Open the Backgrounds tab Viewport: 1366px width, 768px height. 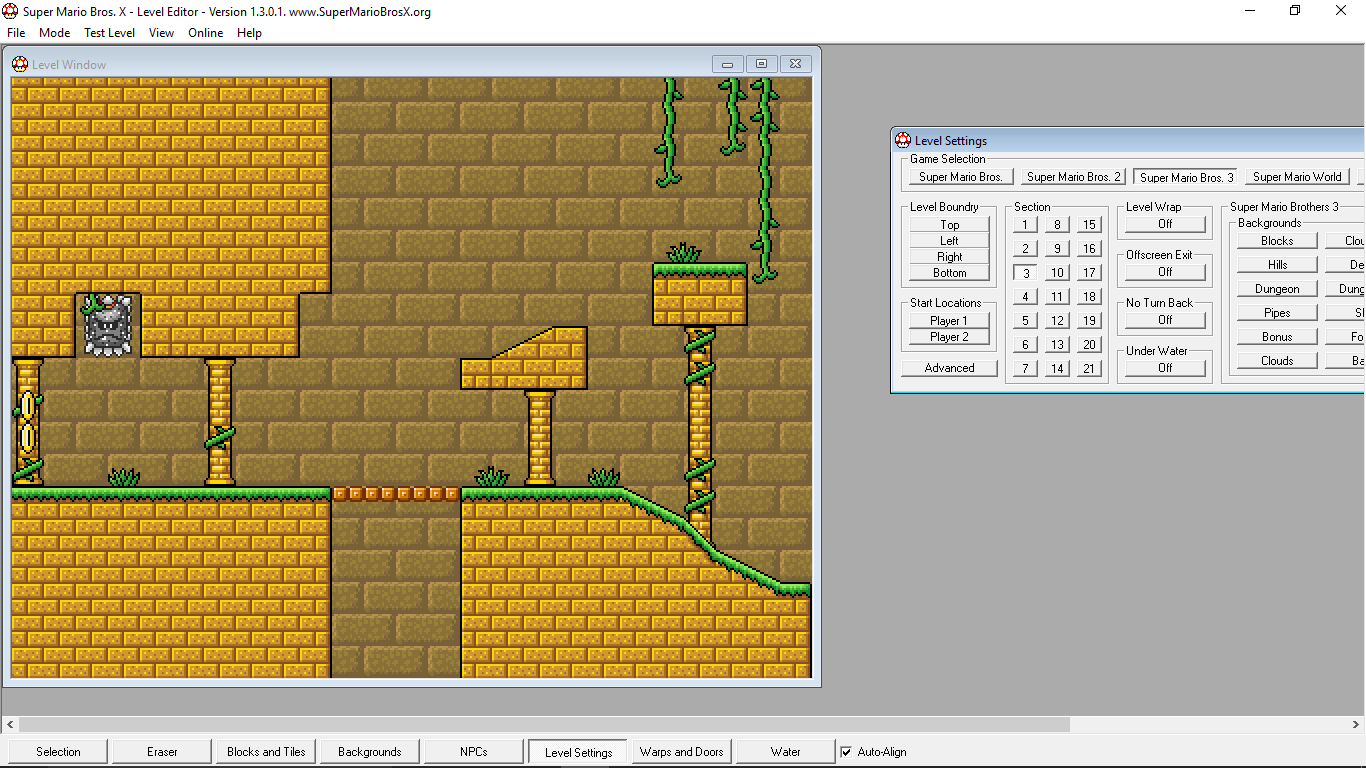tap(370, 752)
